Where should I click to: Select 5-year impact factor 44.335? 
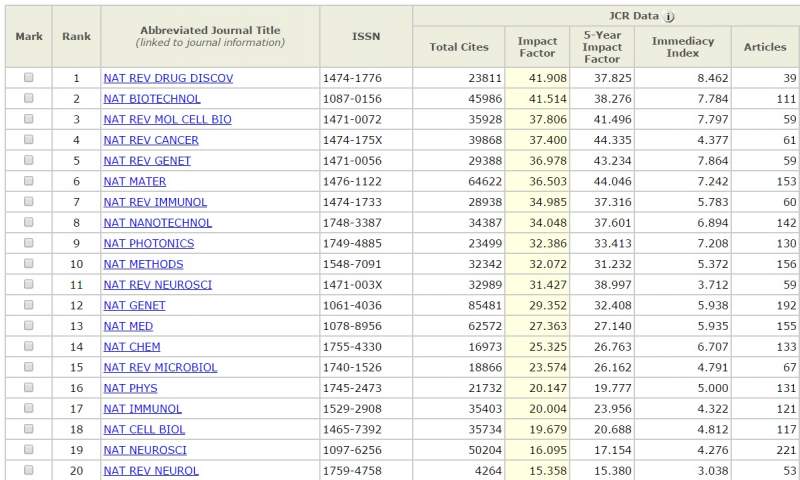[612, 140]
